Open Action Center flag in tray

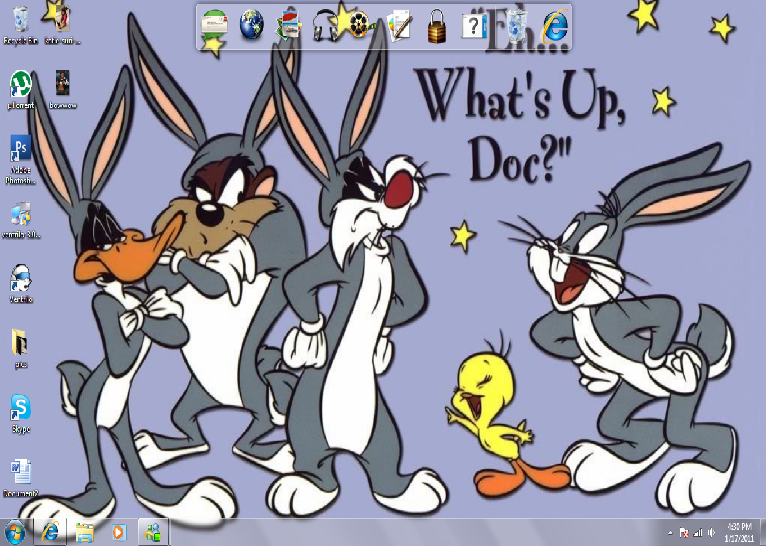[684, 533]
